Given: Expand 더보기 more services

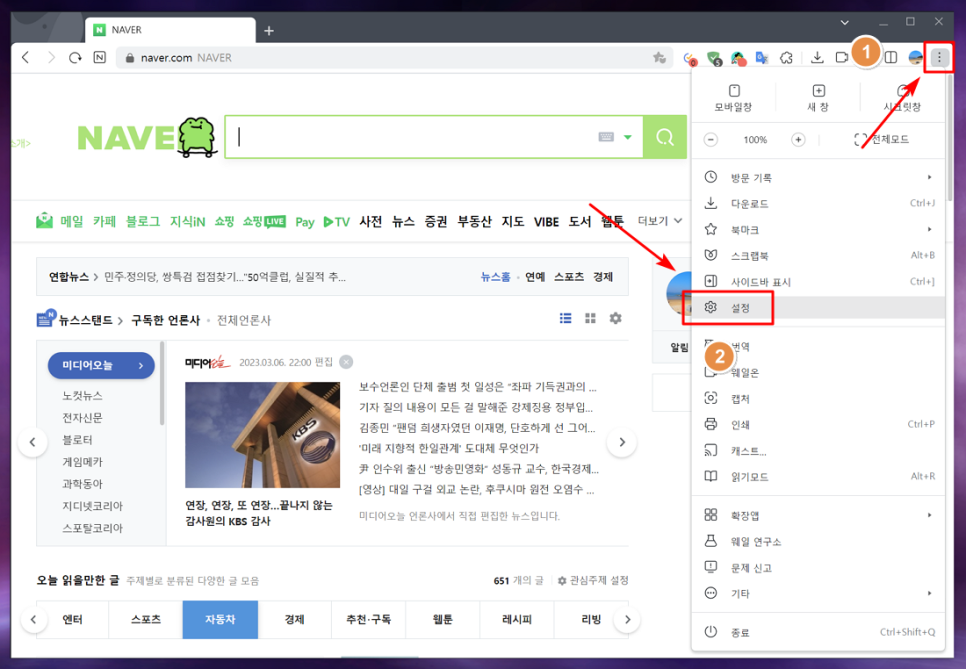Looking at the screenshot, I should pos(660,221).
